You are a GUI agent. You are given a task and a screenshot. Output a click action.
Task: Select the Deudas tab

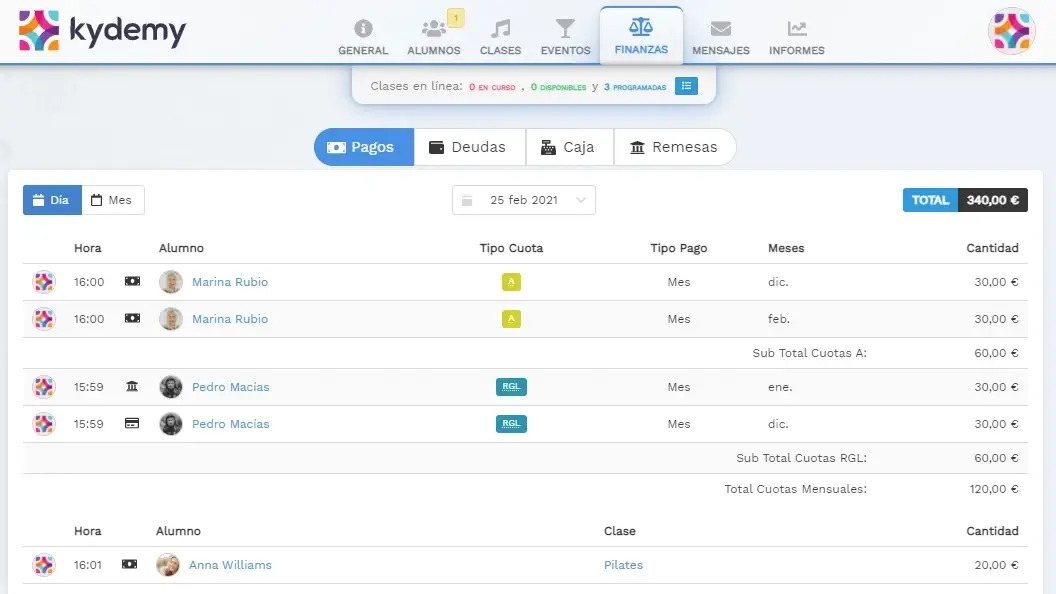pos(467,147)
